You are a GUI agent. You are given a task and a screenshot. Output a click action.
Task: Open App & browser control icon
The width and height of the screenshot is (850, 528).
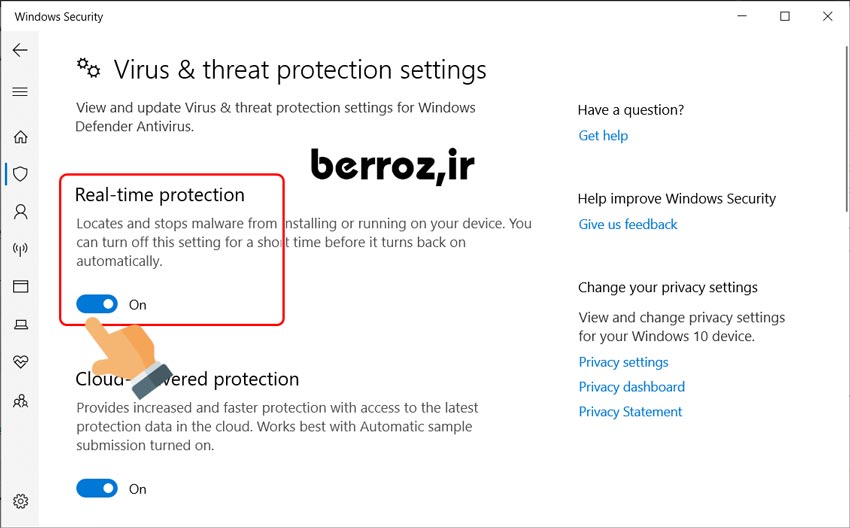click(20, 287)
